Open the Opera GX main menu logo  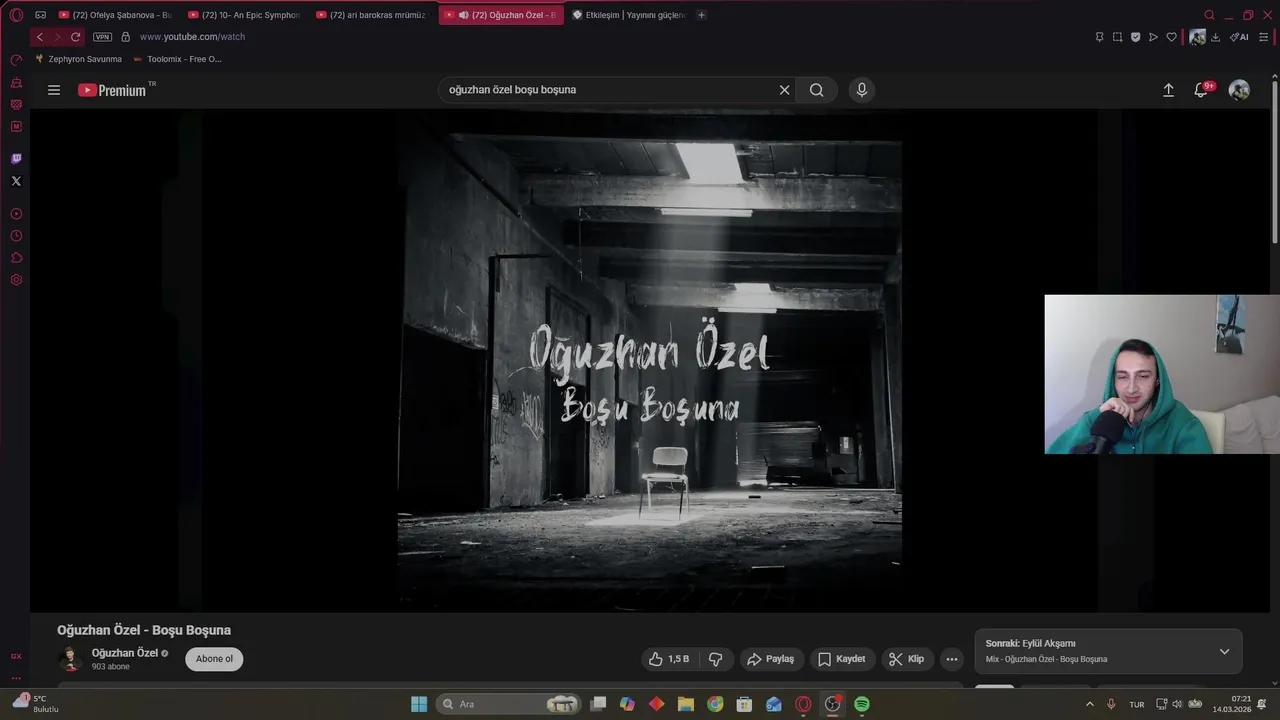[x=16, y=15]
